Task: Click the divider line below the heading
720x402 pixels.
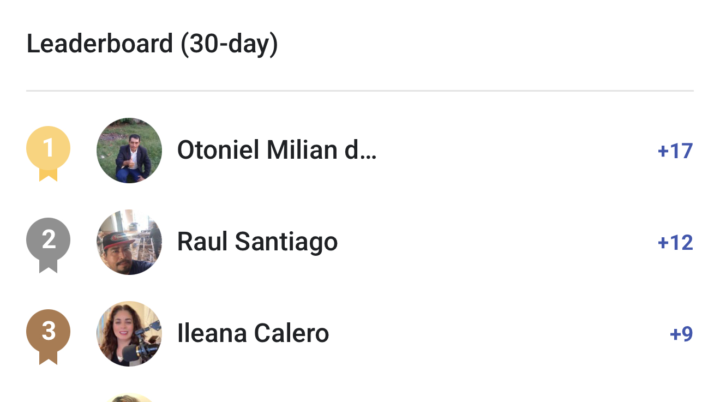Action: [x=360, y=91]
